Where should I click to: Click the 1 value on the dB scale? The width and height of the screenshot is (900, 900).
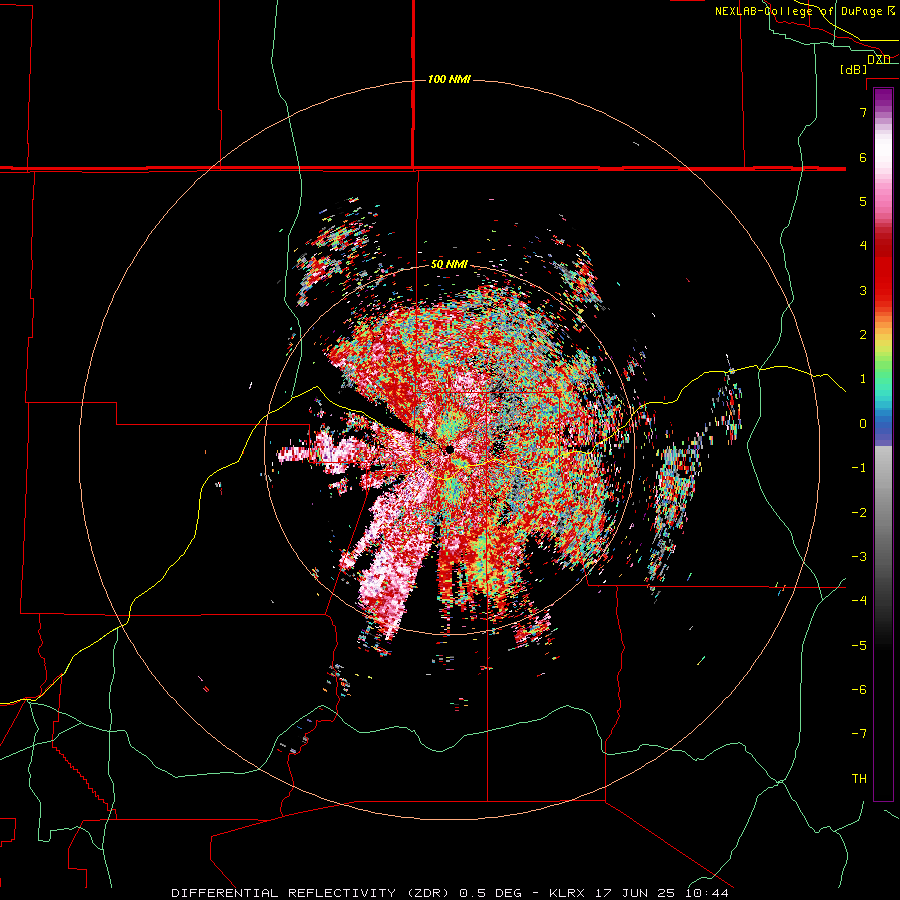coord(863,379)
